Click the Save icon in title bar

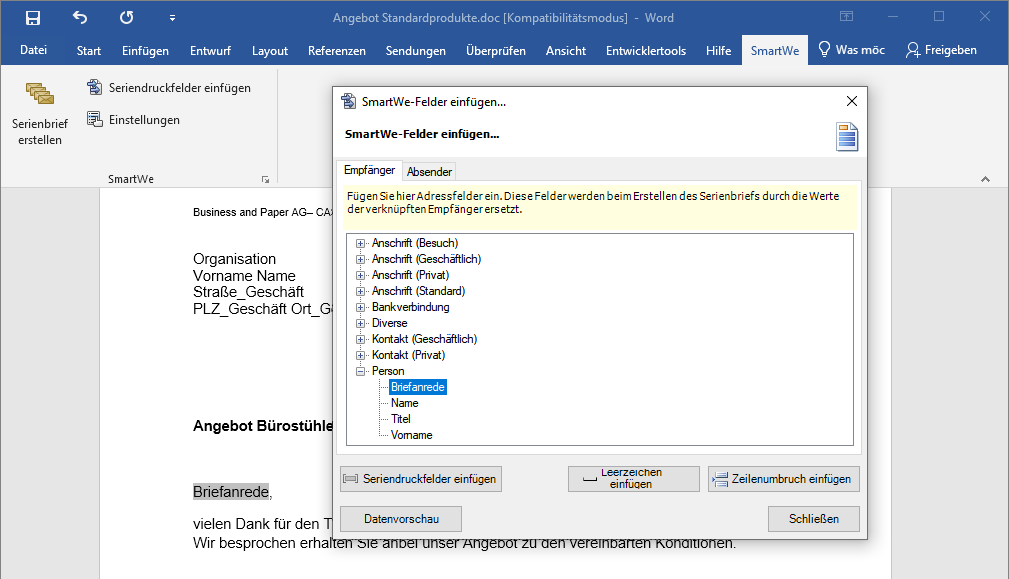tap(33, 18)
